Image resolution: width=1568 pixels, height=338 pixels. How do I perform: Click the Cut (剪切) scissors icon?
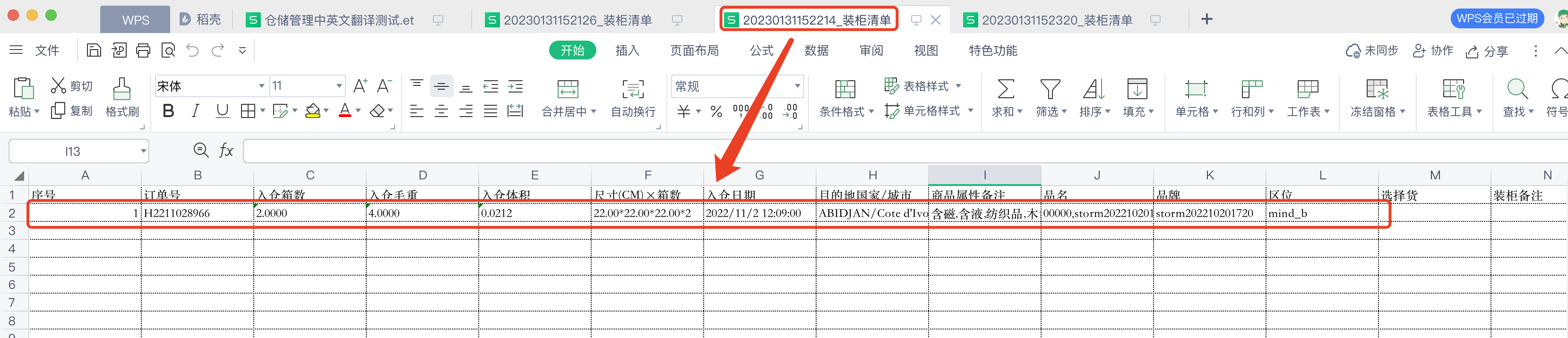(x=59, y=86)
